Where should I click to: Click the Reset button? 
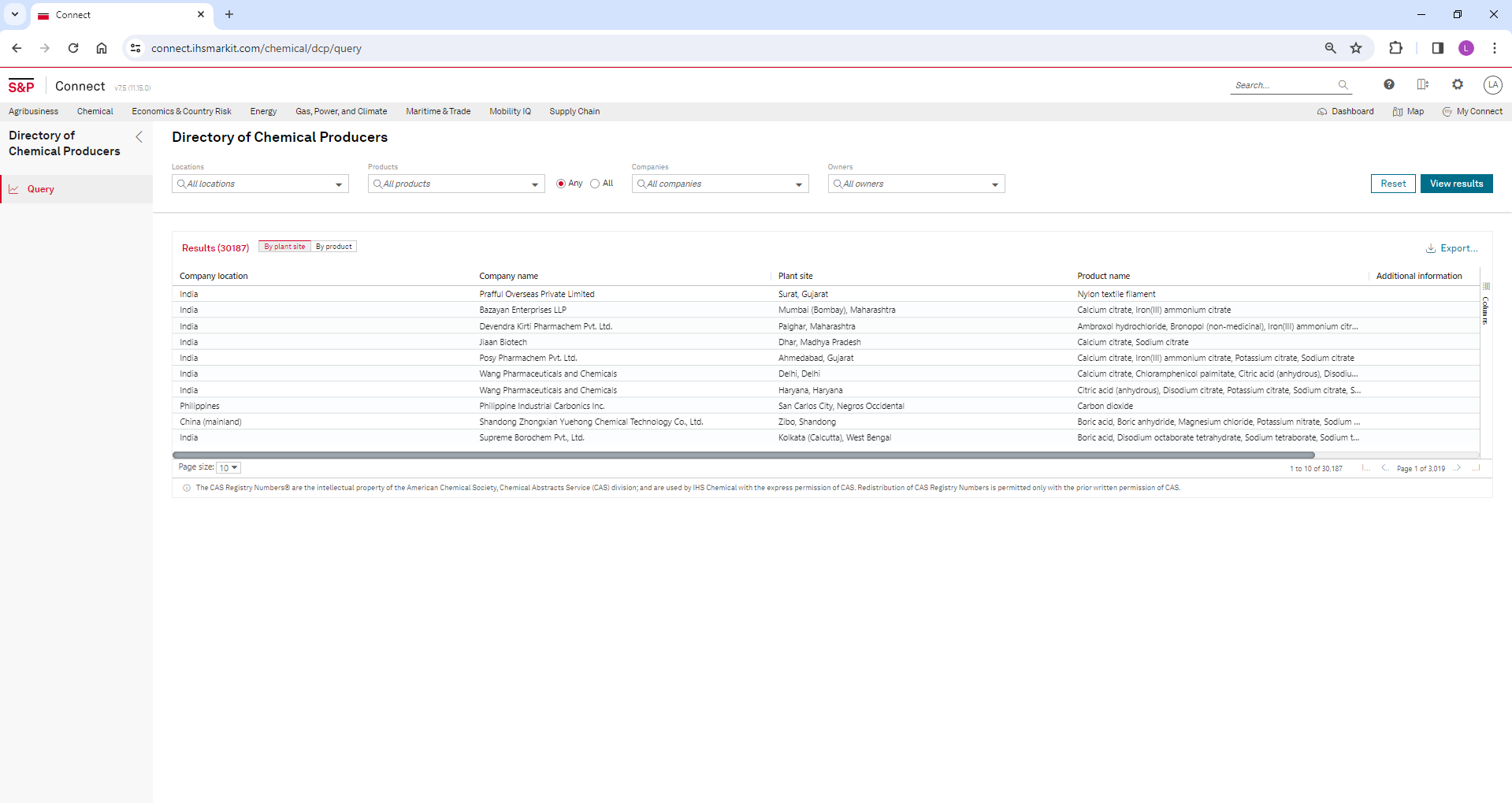coord(1393,184)
